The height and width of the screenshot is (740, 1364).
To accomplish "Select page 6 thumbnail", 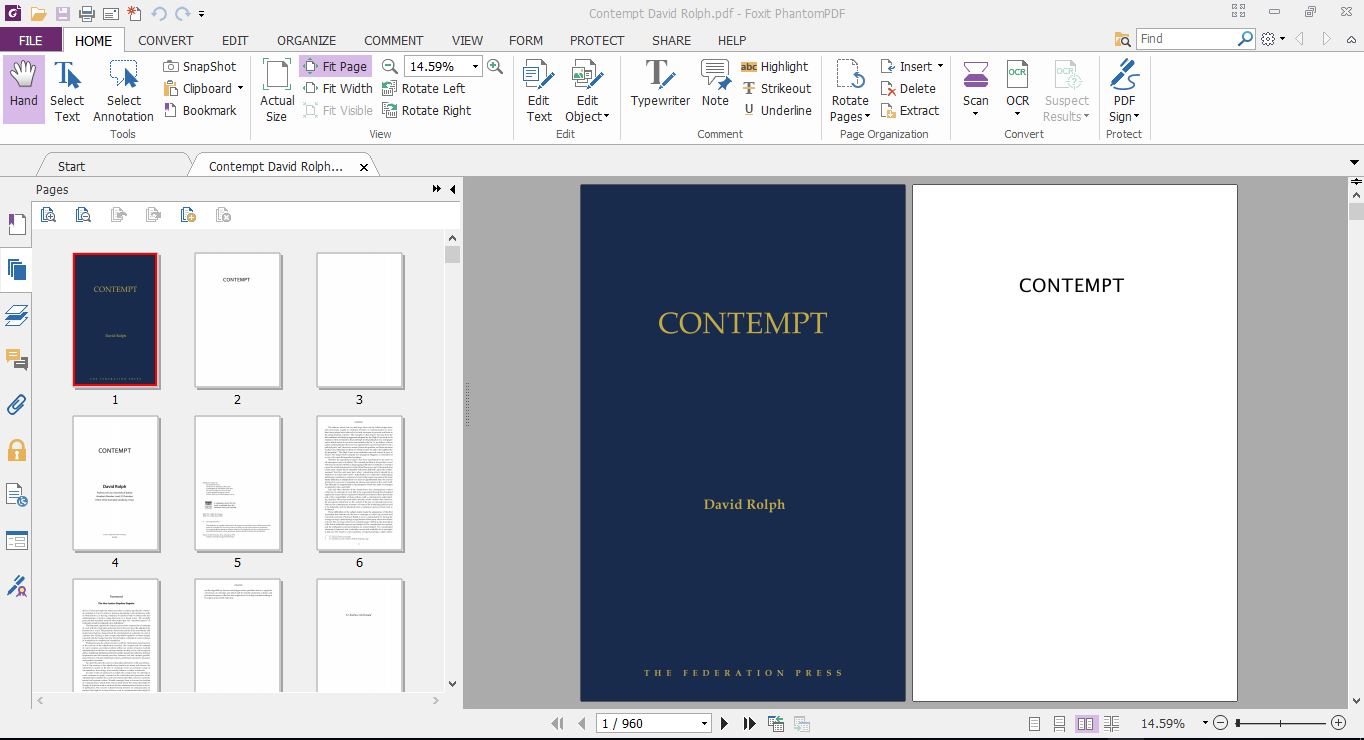I will [360, 484].
